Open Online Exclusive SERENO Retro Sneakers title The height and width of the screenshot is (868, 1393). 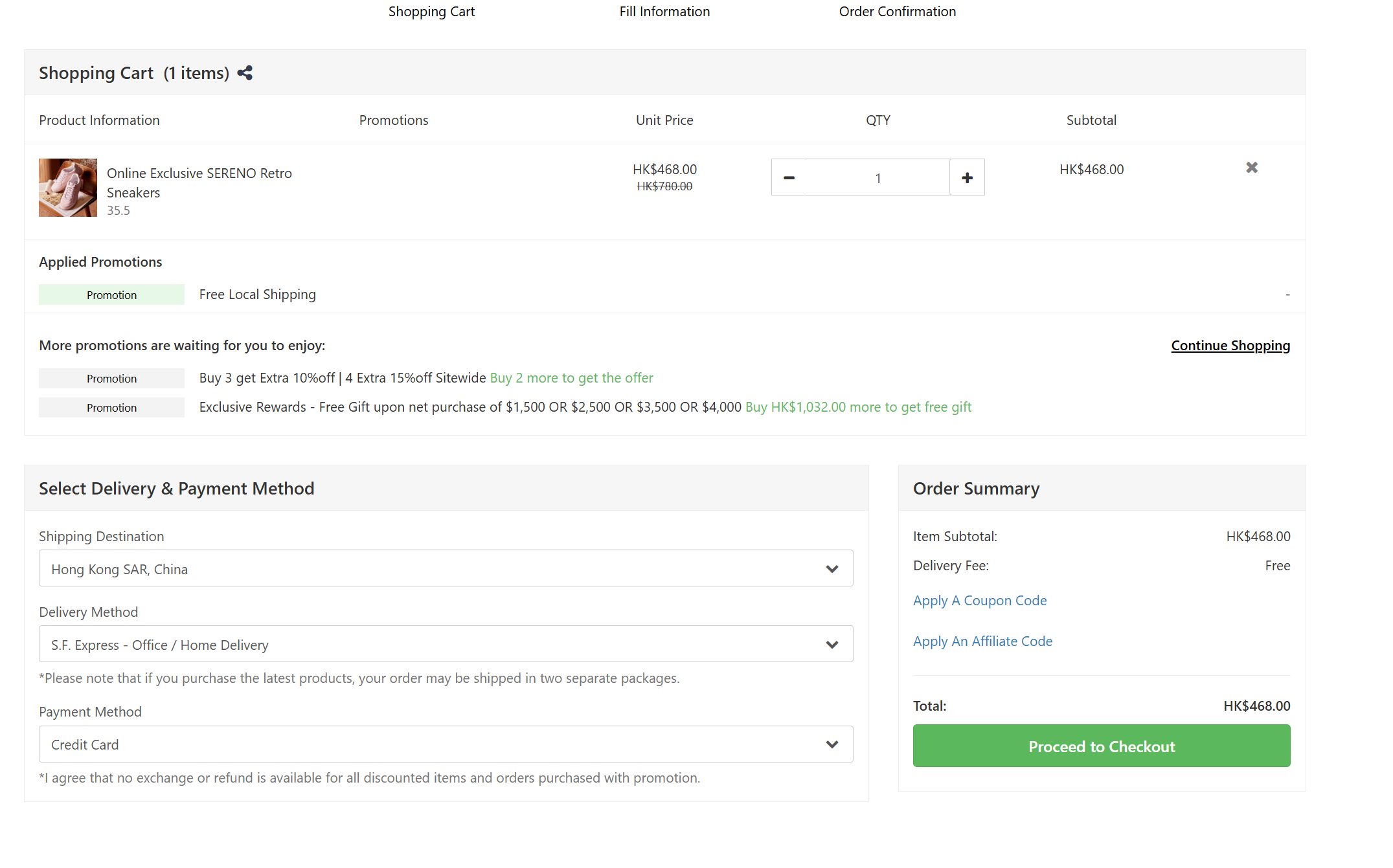199,183
